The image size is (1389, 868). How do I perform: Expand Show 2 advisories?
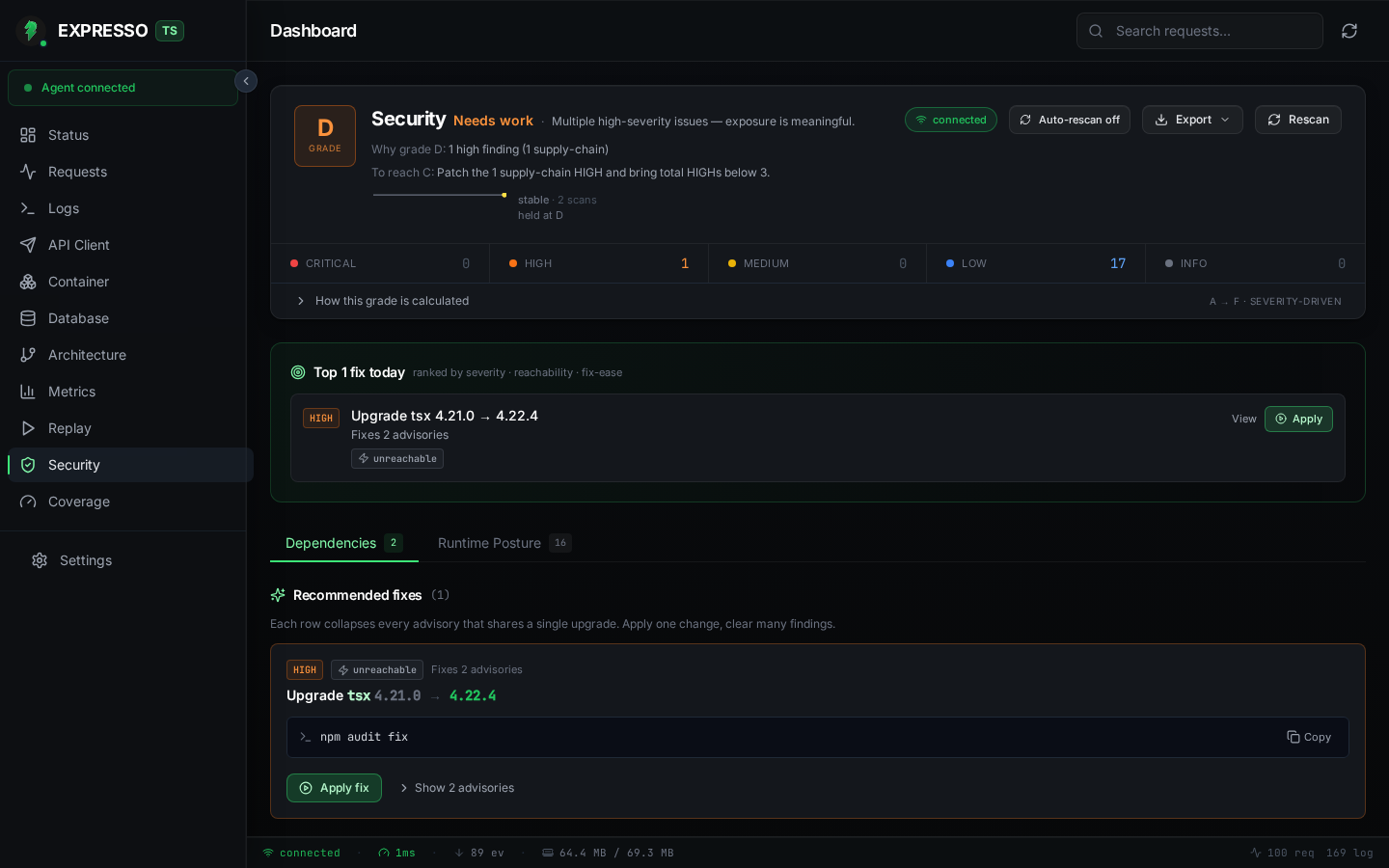click(457, 788)
